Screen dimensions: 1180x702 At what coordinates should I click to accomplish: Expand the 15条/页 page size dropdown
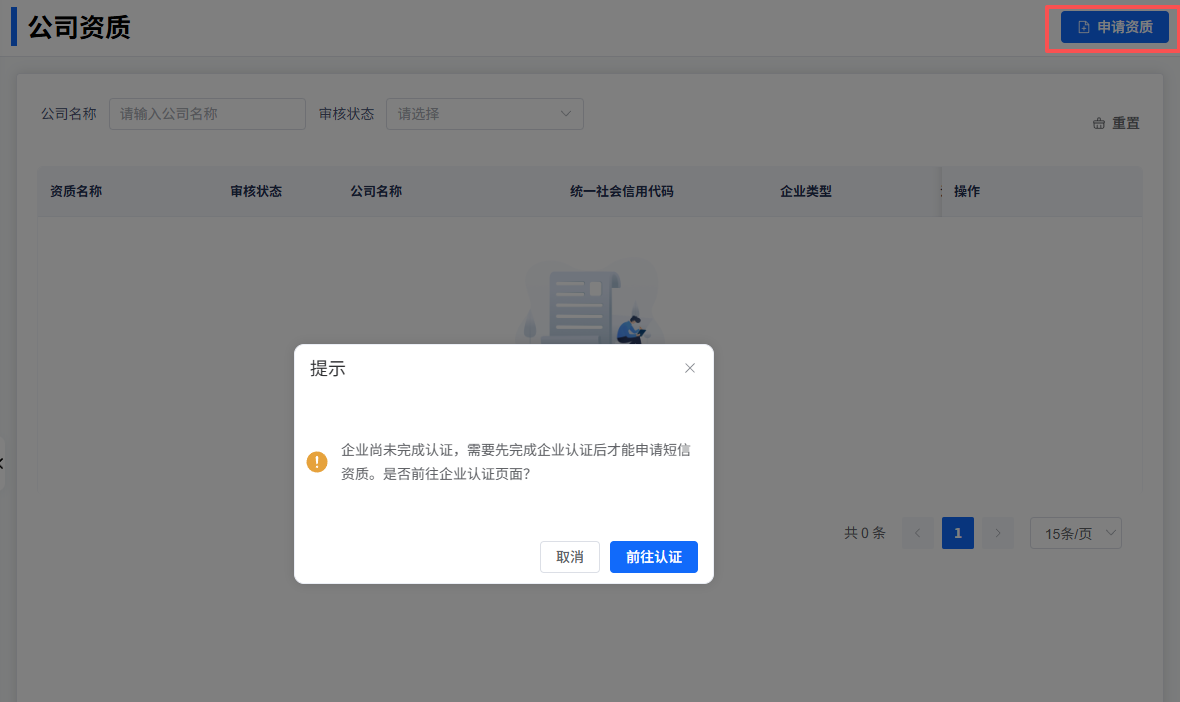1075,533
